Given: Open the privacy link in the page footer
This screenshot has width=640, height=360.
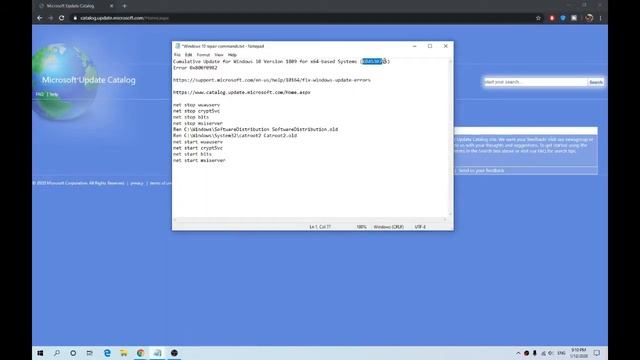Looking at the screenshot, I should click(x=137, y=183).
